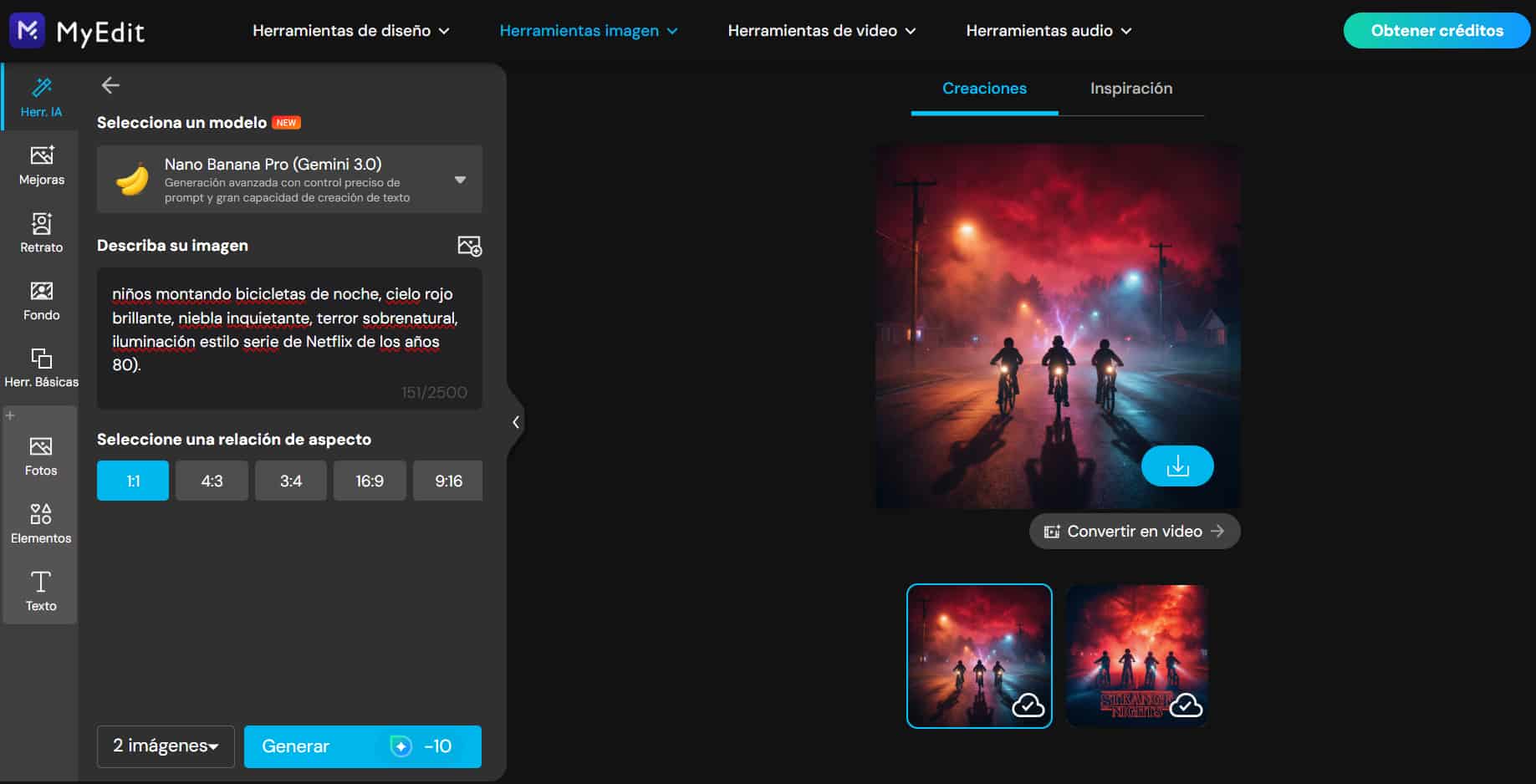Select Herr. Básicas in the sidebar

pyautogui.click(x=40, y=368)
